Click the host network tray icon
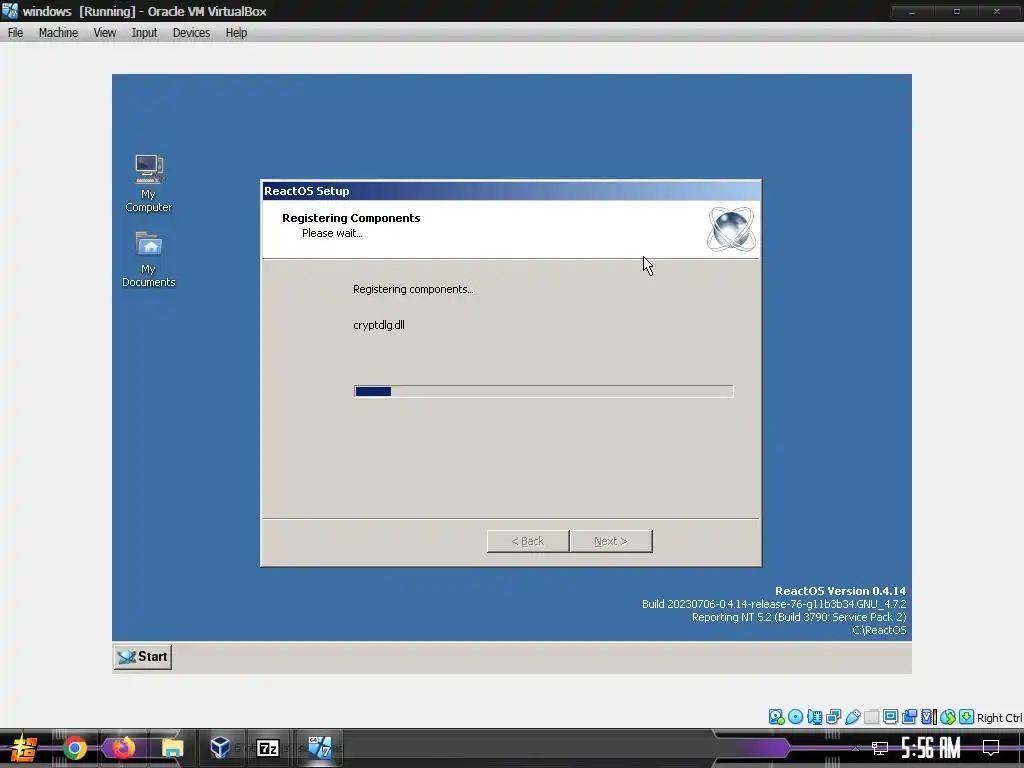 click(880, 748)
